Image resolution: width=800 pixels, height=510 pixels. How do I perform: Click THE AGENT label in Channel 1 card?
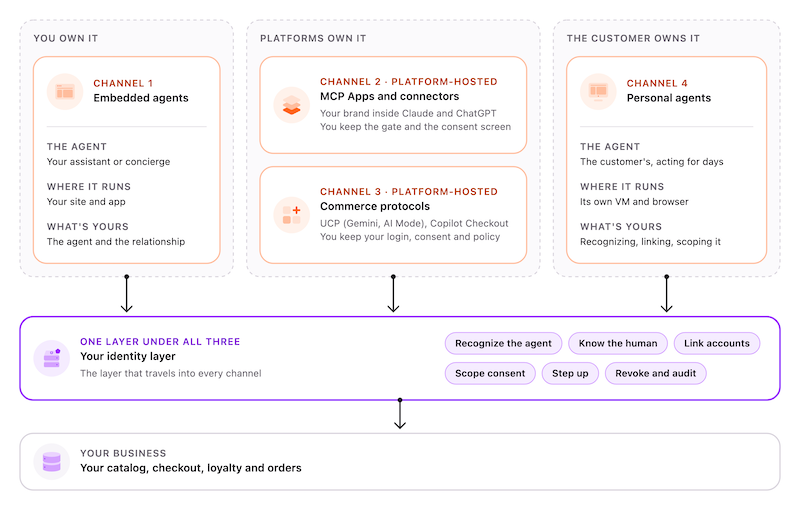point(77,147)
